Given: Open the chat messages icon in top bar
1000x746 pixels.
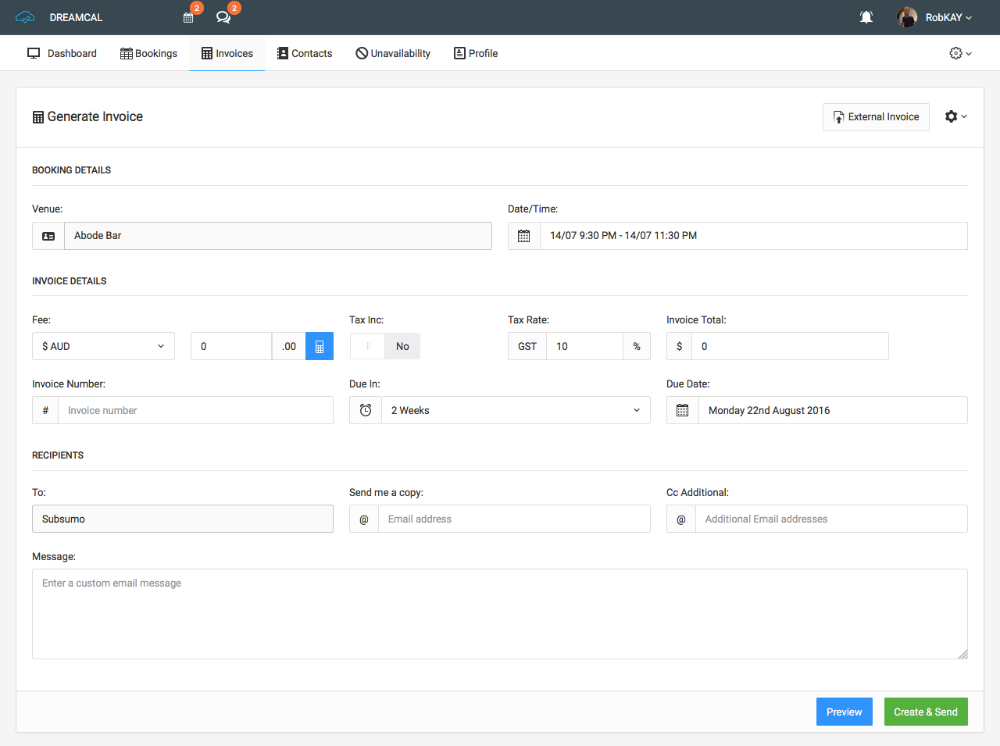Looking at the screenshot, I should (x=222, y=17).
